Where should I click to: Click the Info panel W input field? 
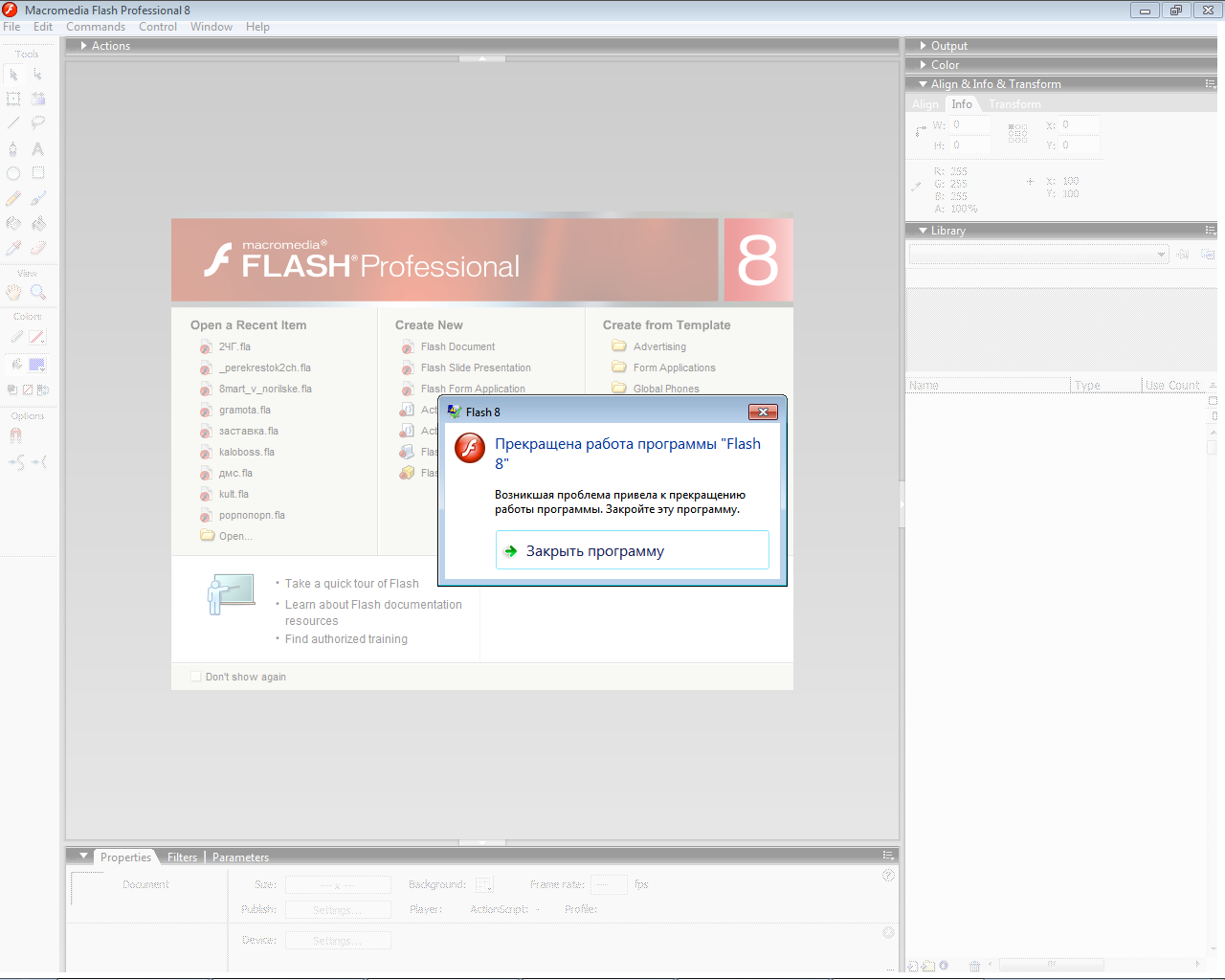point(969,125)
